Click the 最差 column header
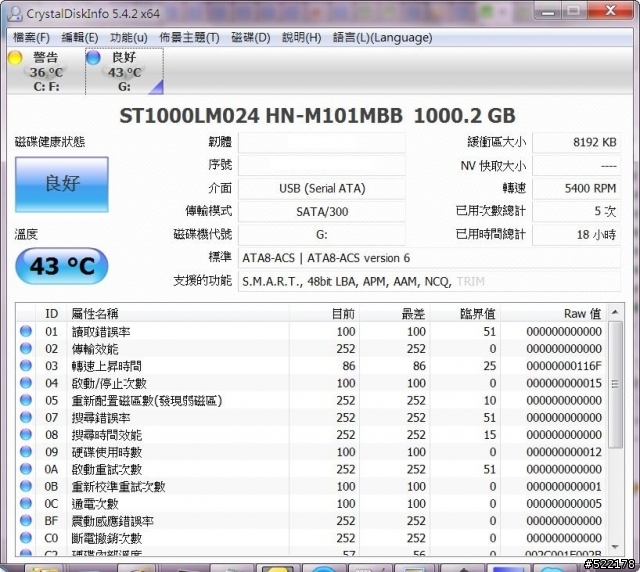This screenshot has height=572, width=640. point(395,314)
